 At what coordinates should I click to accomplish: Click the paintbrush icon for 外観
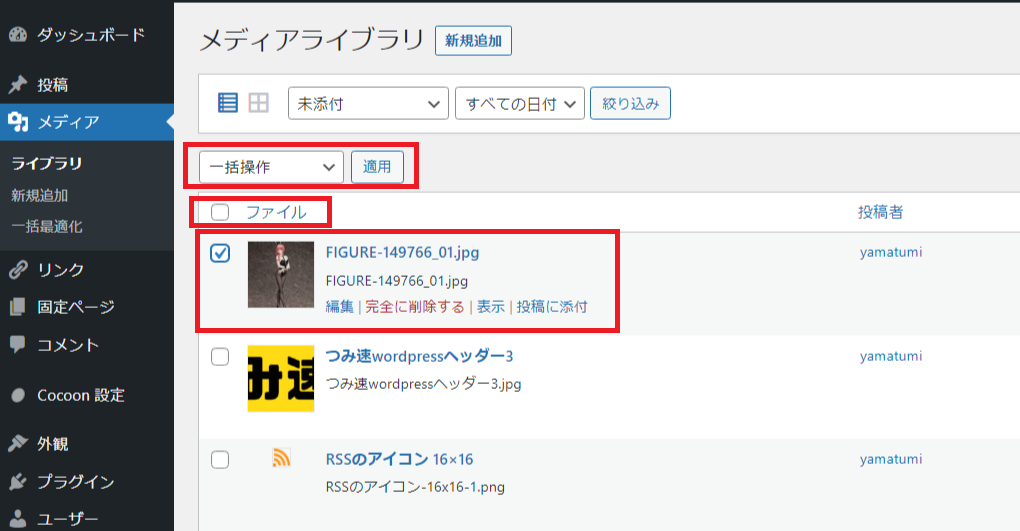point(18,444)
